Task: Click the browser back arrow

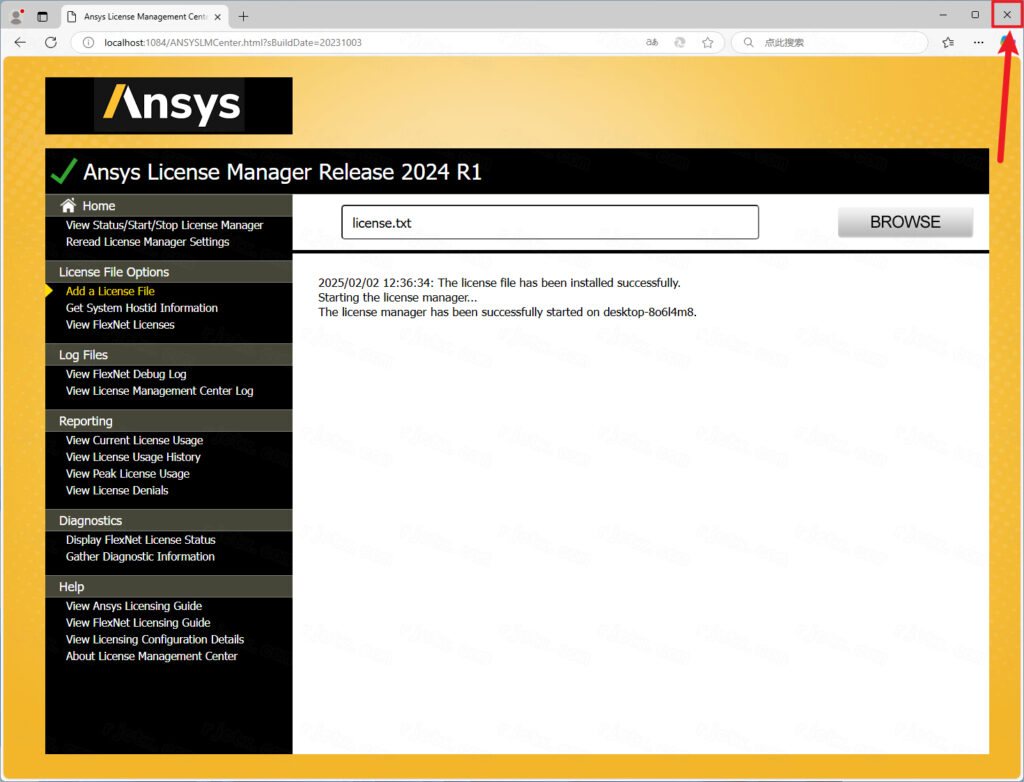Action: (x=20, y=43)
